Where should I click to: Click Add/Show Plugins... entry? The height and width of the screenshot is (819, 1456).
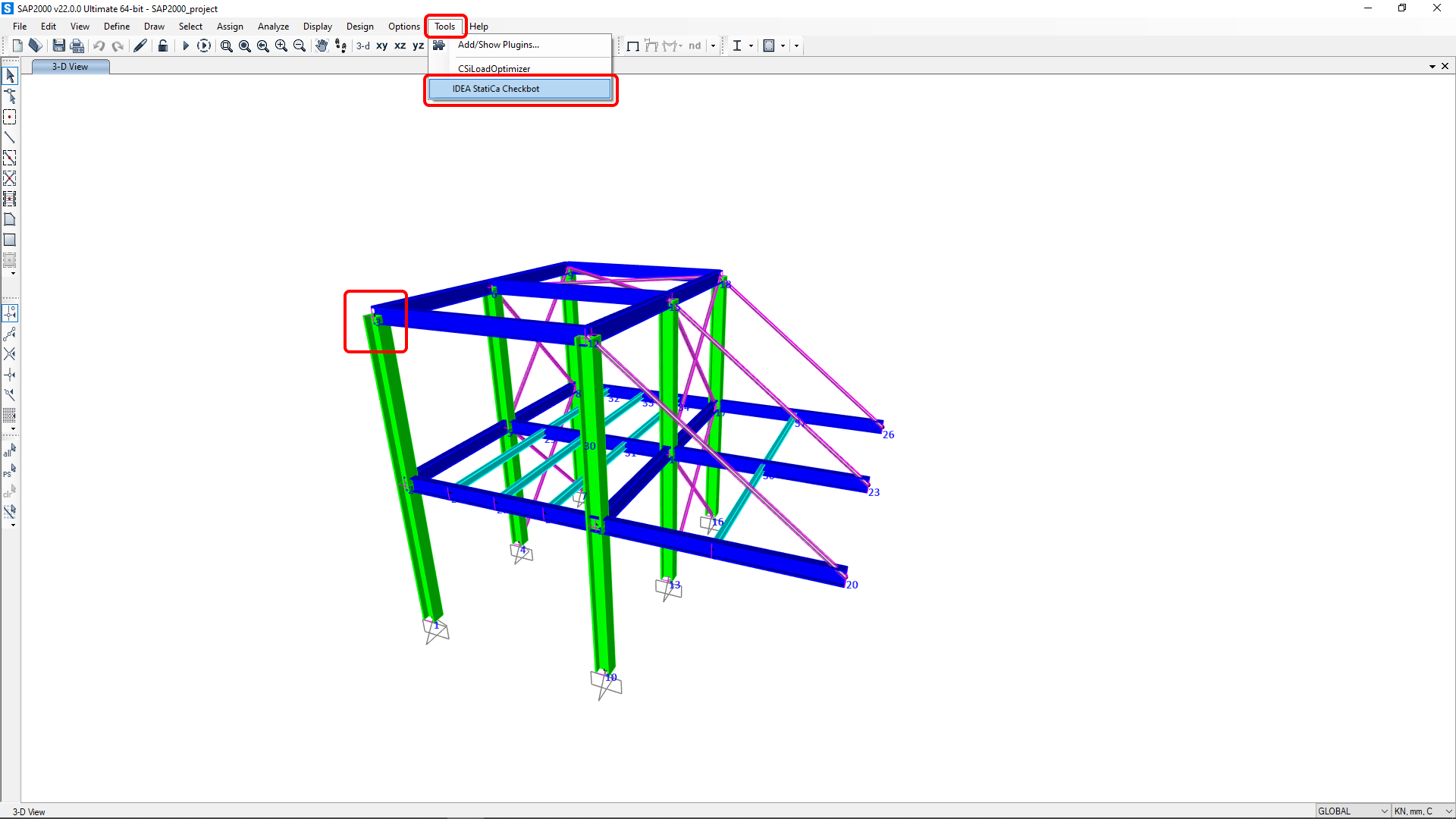point(498,45)
